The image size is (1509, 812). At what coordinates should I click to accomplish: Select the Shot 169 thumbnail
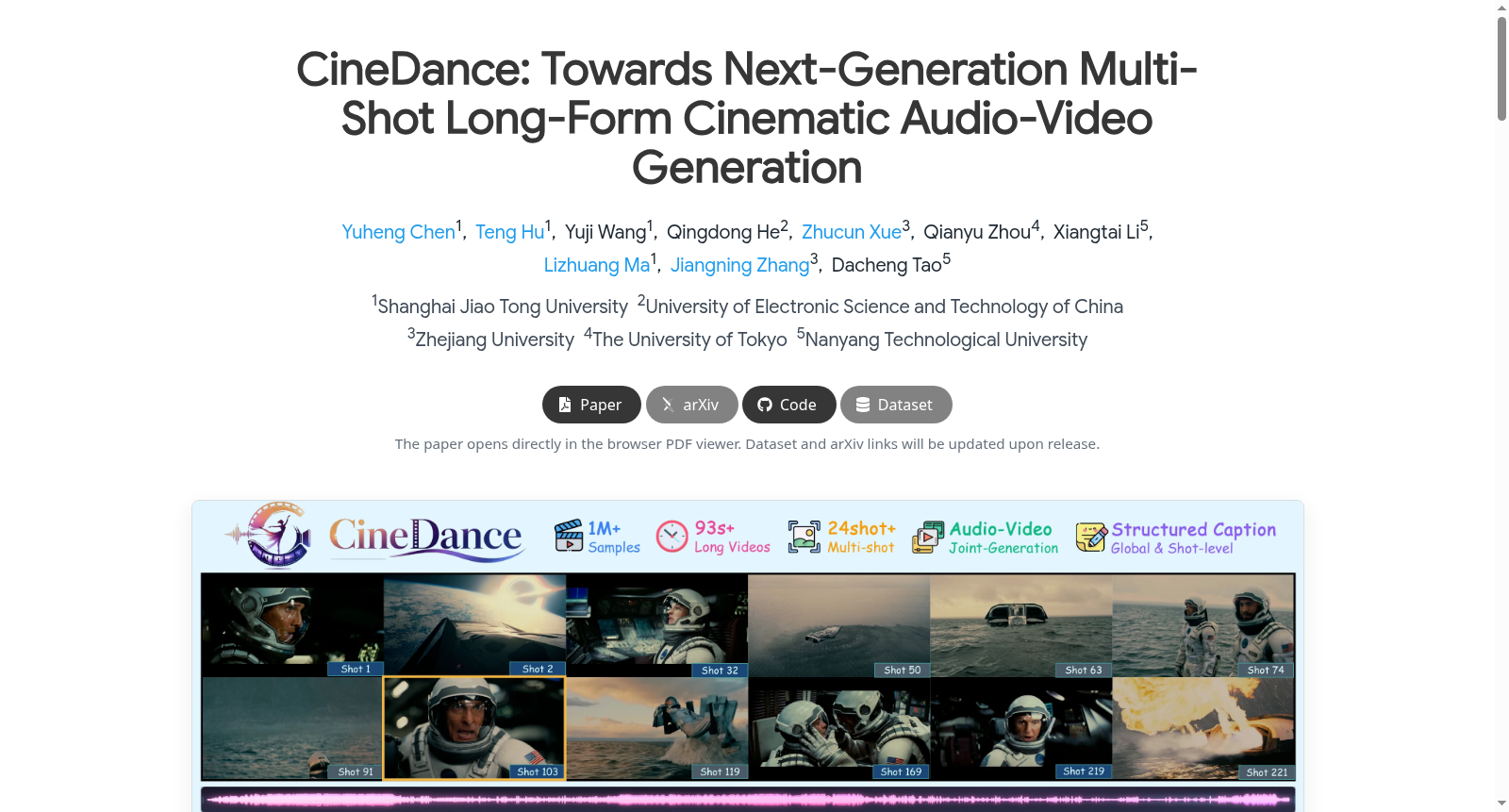[838, 728]
